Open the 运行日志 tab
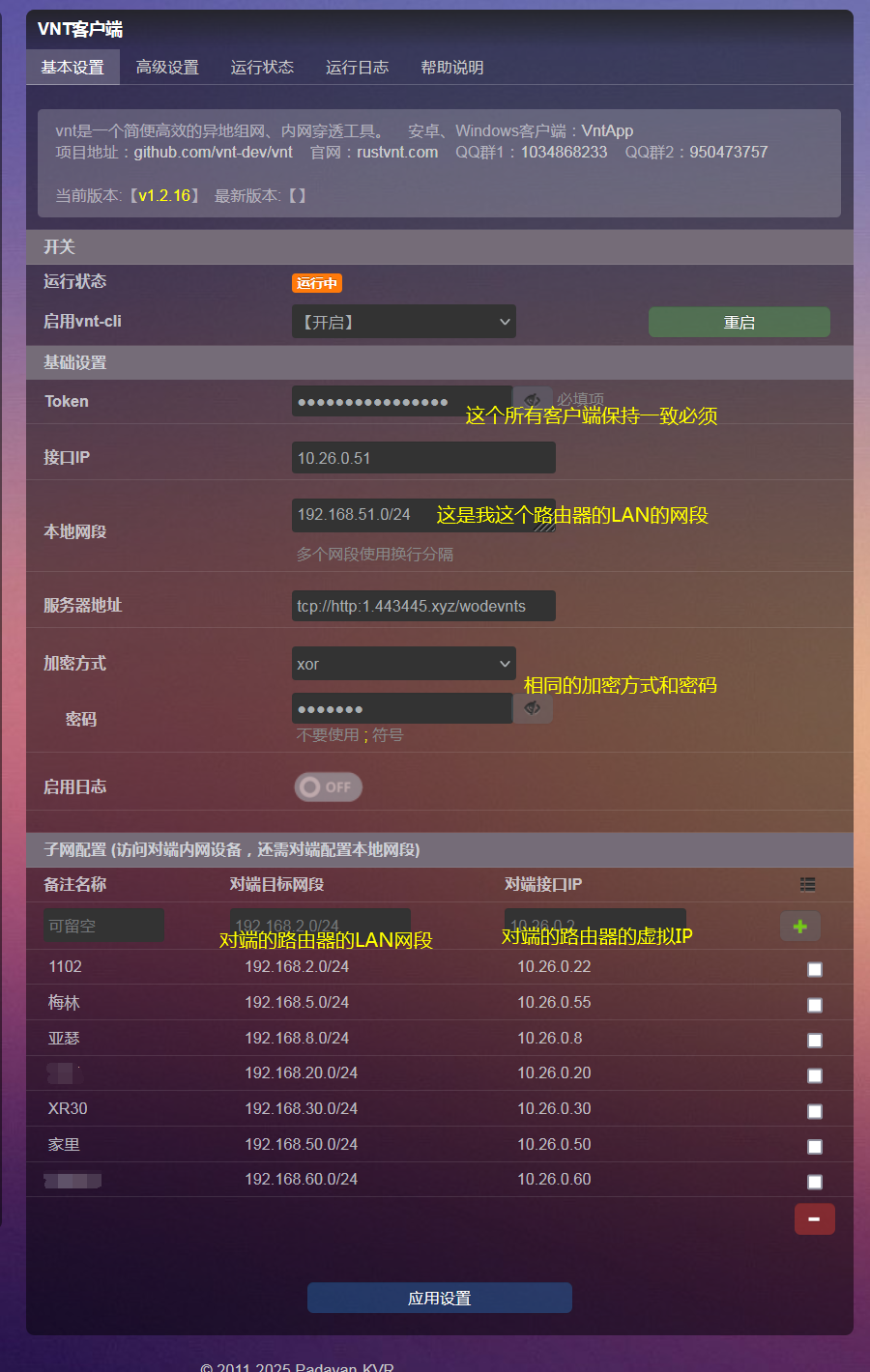 coord(357,68)
